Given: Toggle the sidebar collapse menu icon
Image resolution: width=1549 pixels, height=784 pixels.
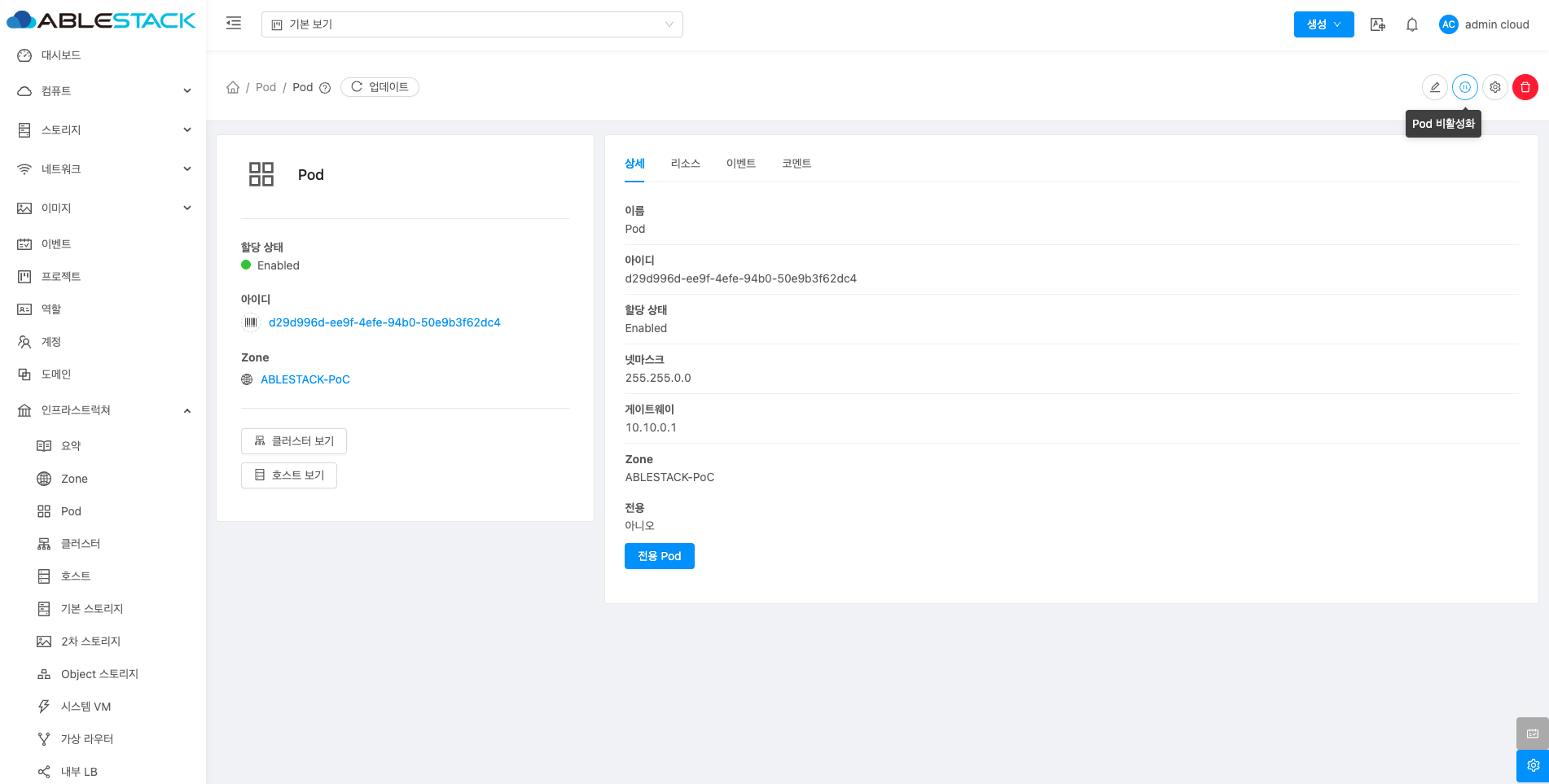Looking at the screenshot, I should 234,24.
